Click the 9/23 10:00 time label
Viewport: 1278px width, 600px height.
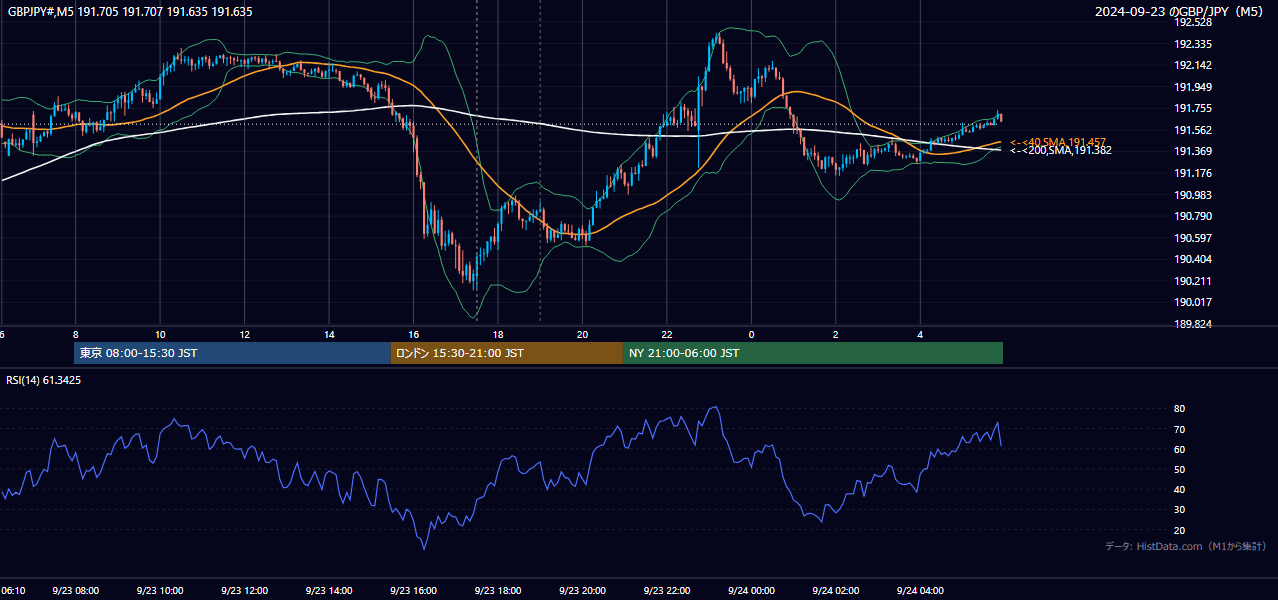coord(160,591)
